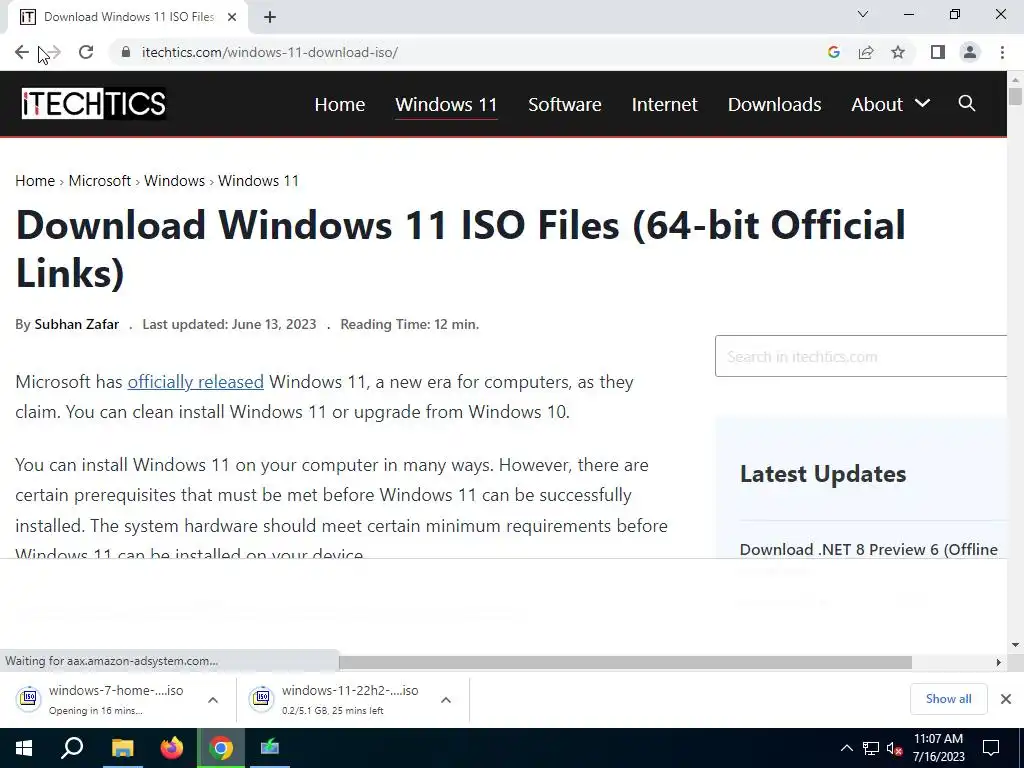This screenshot has width=1024, height=768.
Task: Open the Chrome profile avatar
Action: [x=970, y=52]
